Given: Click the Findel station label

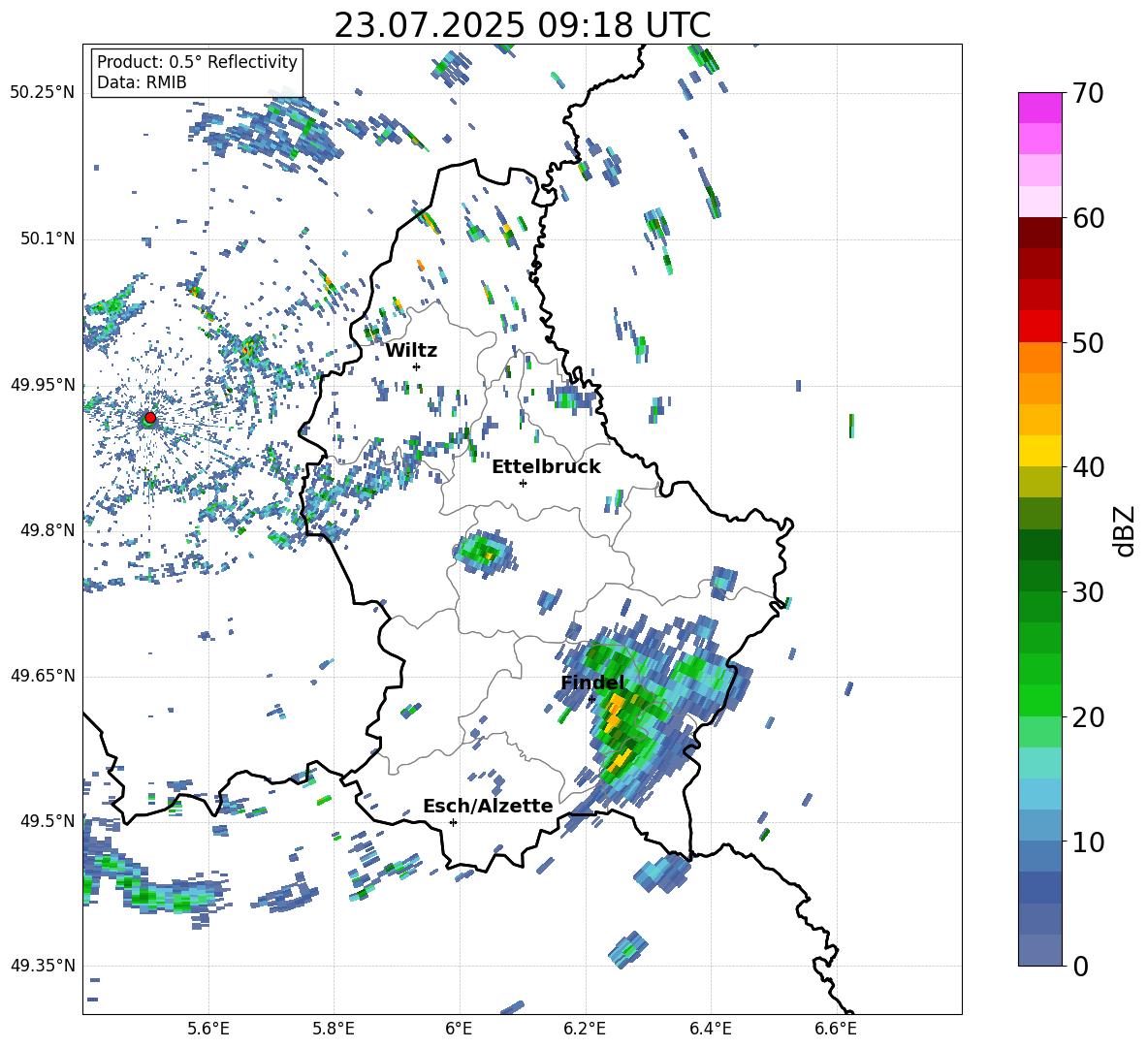Looking at the screenshot, I should pos(593,683).
